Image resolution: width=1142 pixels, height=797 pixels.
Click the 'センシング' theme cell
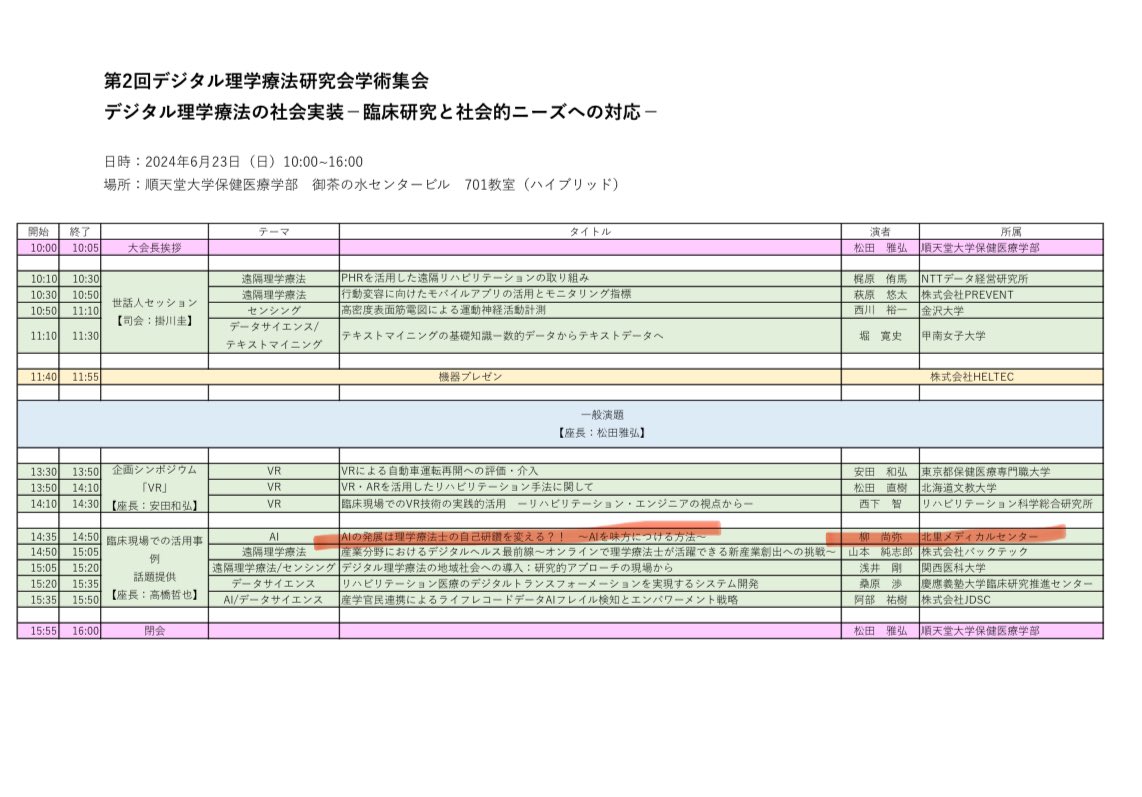274,310
